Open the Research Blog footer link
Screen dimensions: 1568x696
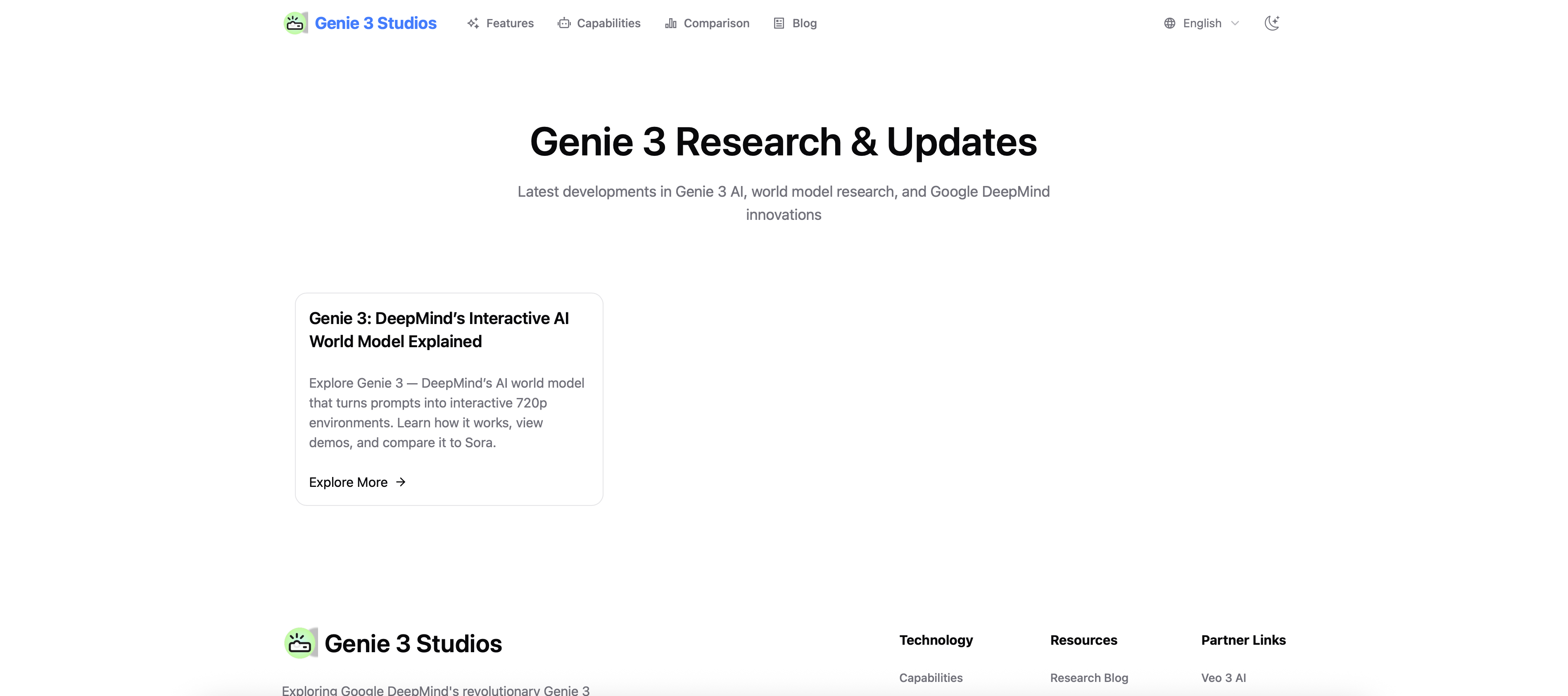[x=1089, y=678]
